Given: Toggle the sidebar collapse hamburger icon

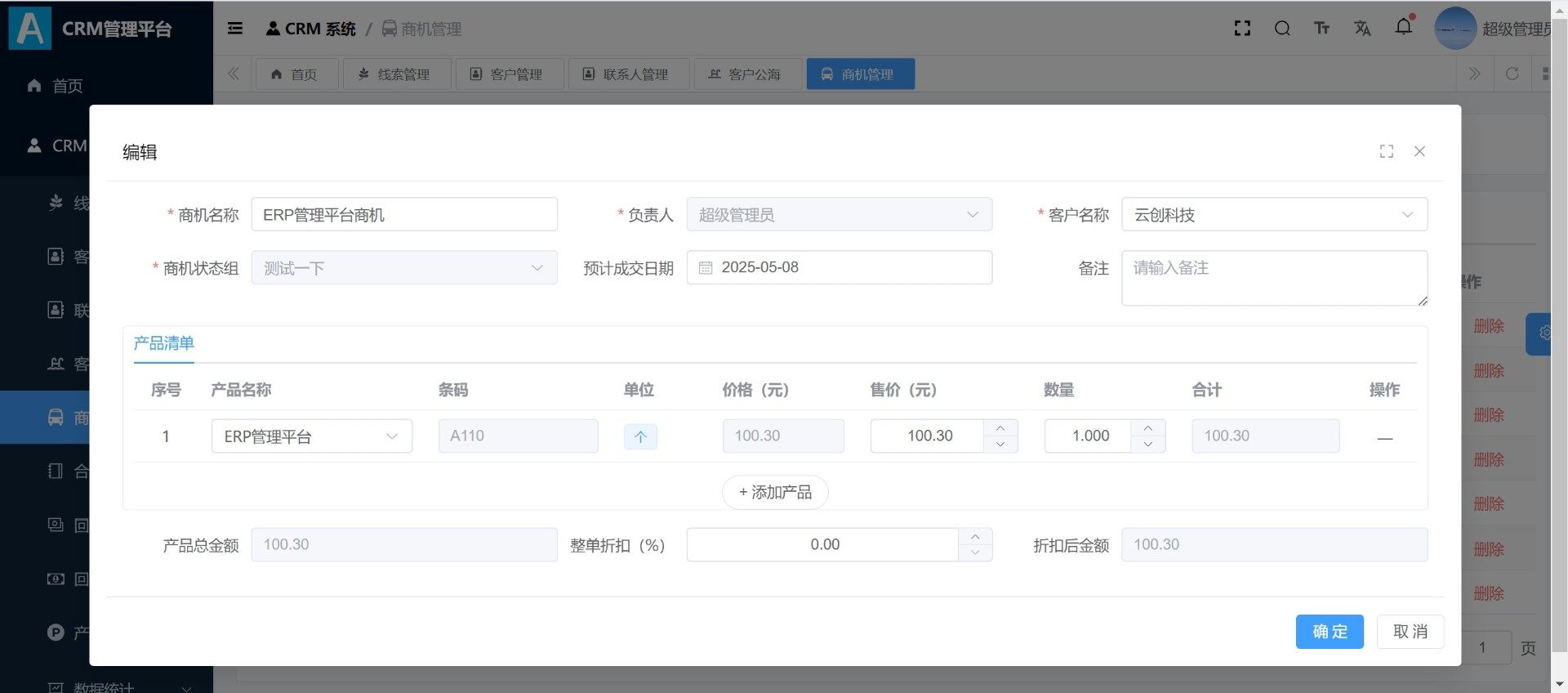Looking at the screenshot, I should pos(235,29).
